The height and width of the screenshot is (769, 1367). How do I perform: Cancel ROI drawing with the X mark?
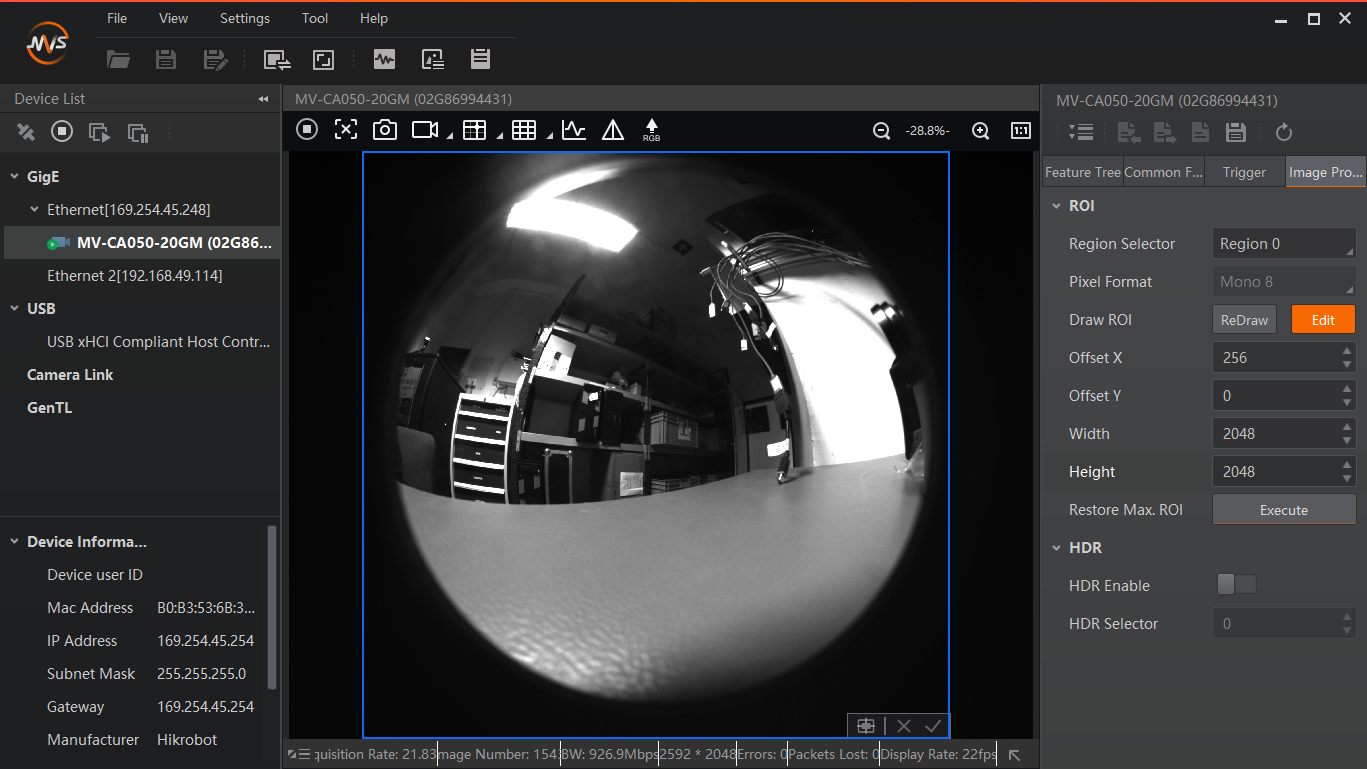coord(903,725)
